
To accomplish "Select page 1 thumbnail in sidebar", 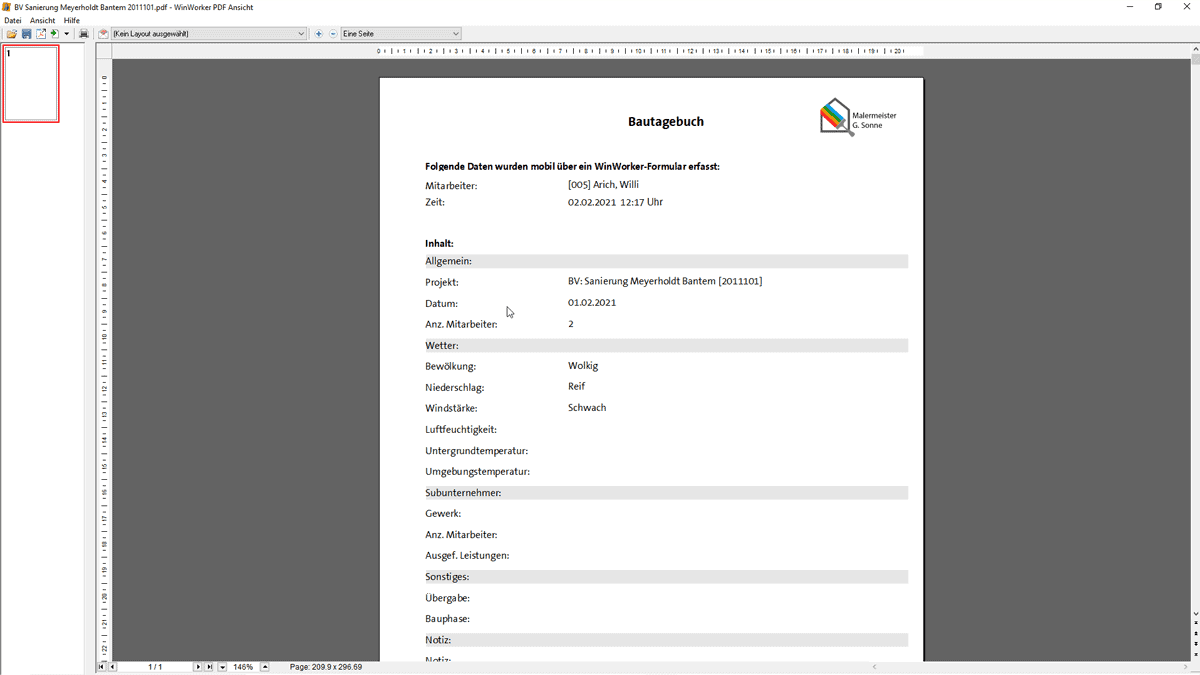I will coord(31,84).
